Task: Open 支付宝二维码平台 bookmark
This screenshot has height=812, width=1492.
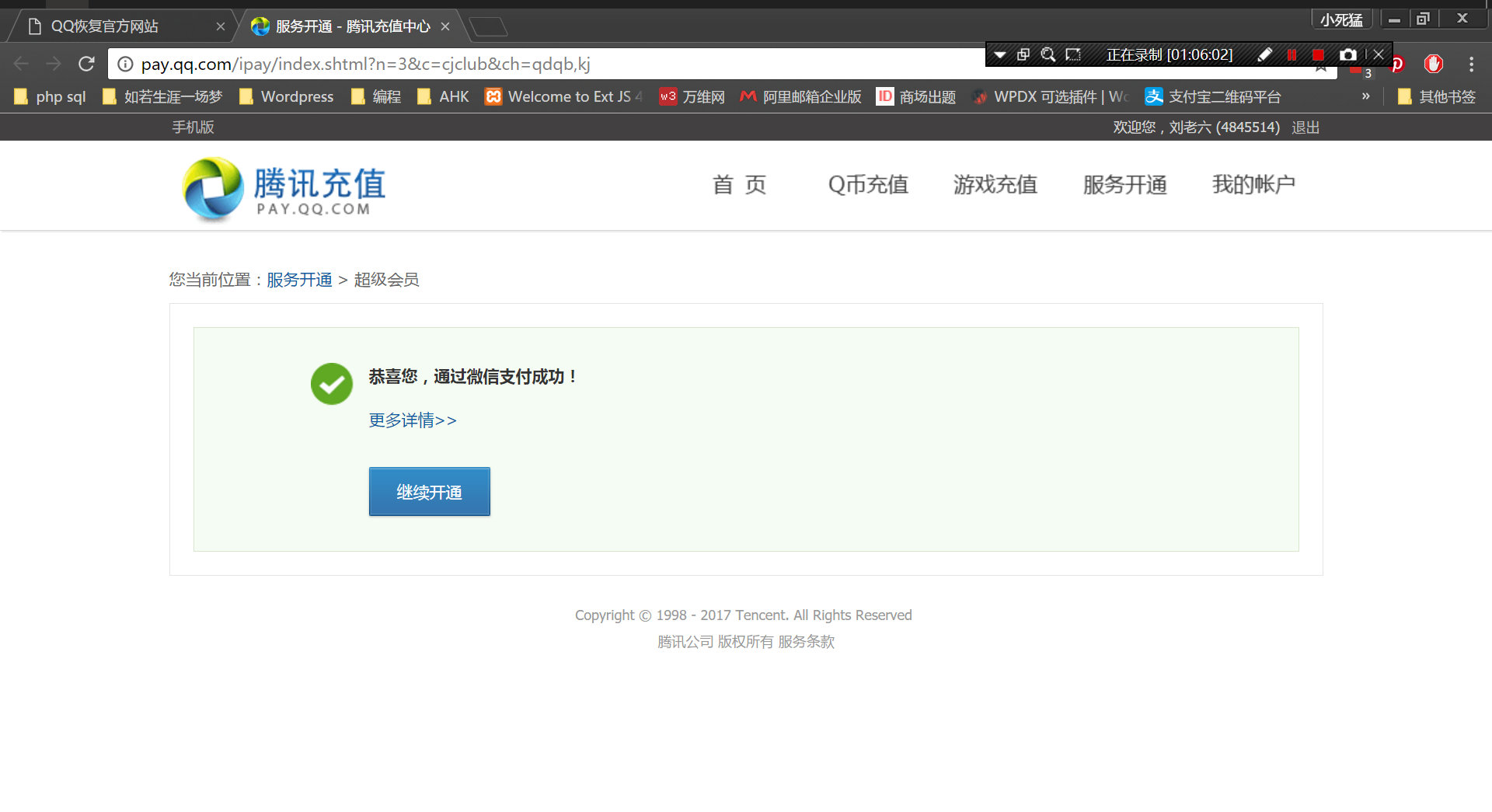Action: 1213,96
